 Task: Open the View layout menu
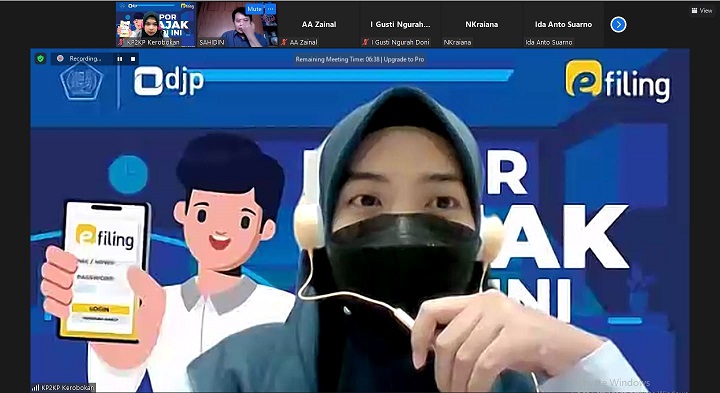703,10
